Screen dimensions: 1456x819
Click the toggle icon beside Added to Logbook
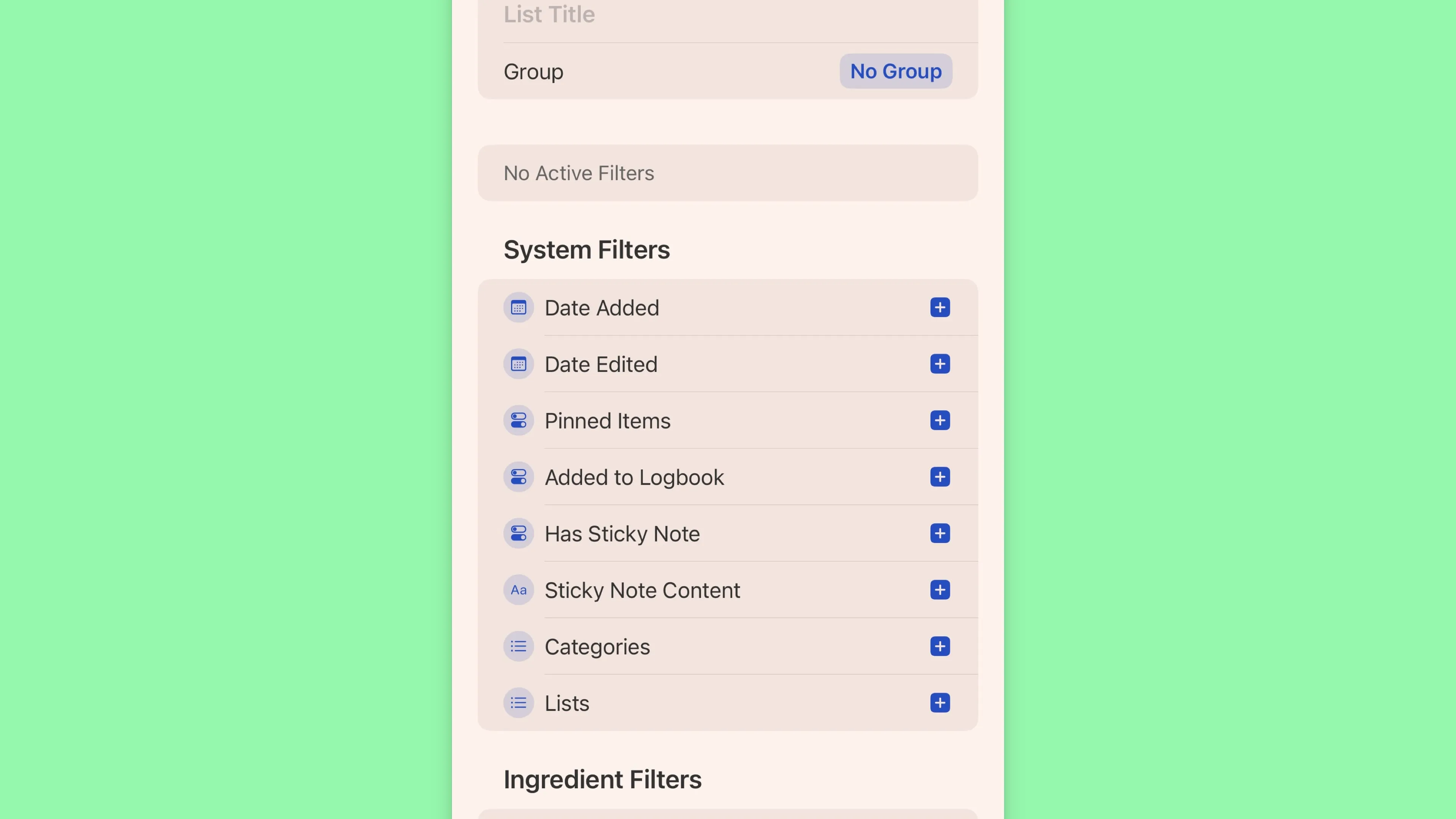[x=518, y=477]
